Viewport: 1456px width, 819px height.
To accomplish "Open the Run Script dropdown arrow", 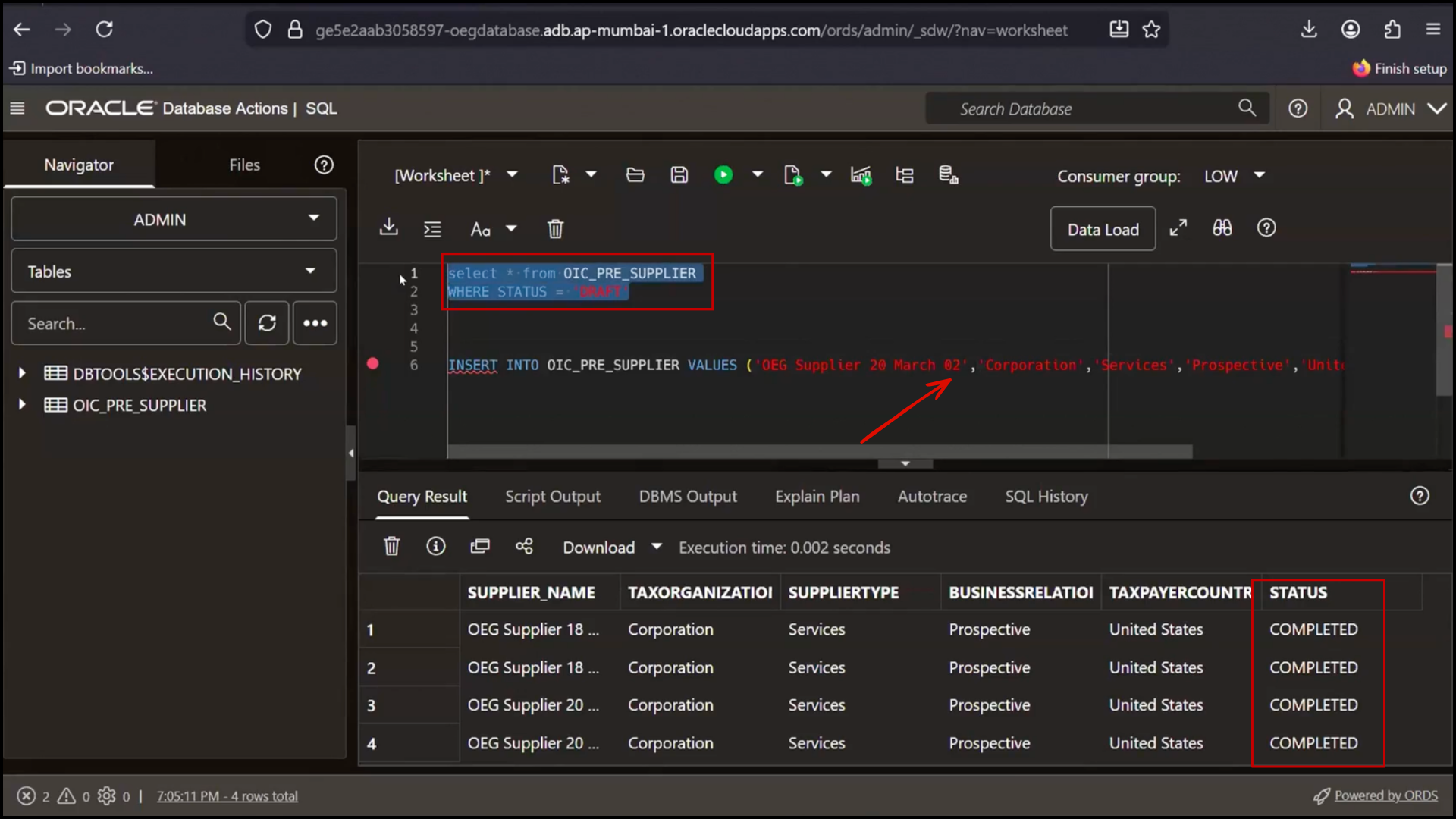I will pyautogui.click(x=826, y=175).
